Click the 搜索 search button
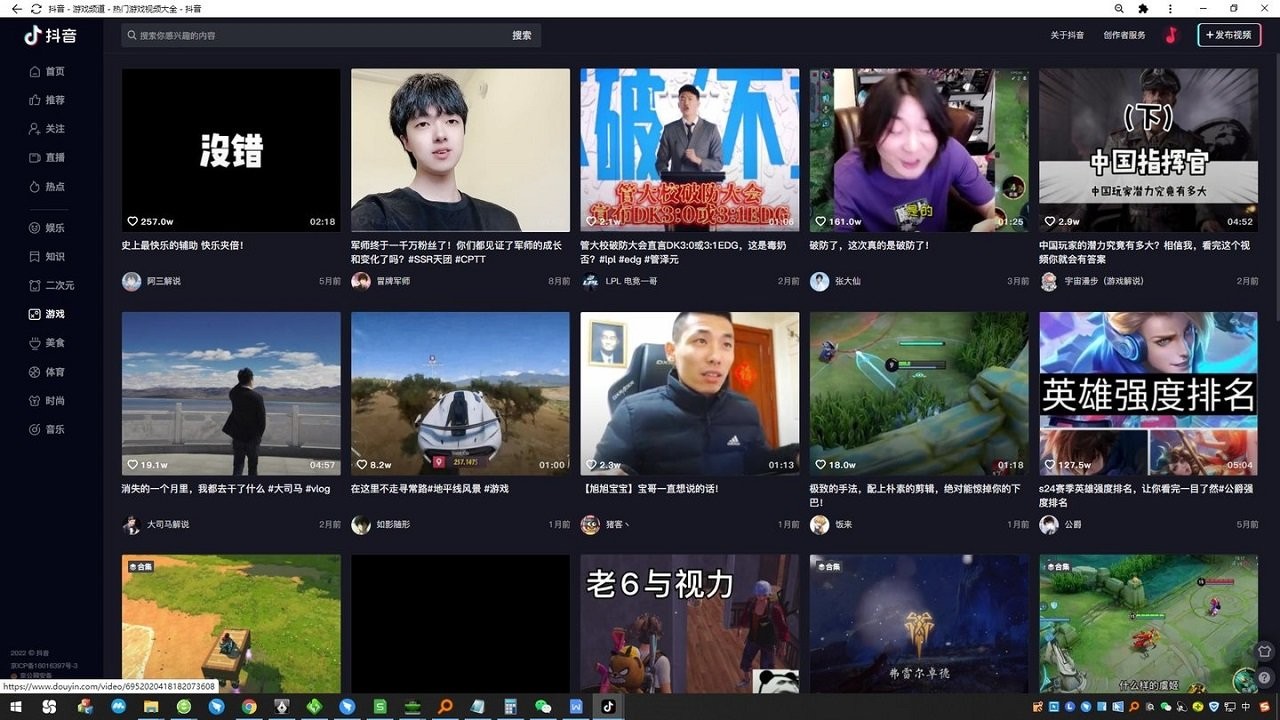1280x720 pixels. [x=522, y=35]
